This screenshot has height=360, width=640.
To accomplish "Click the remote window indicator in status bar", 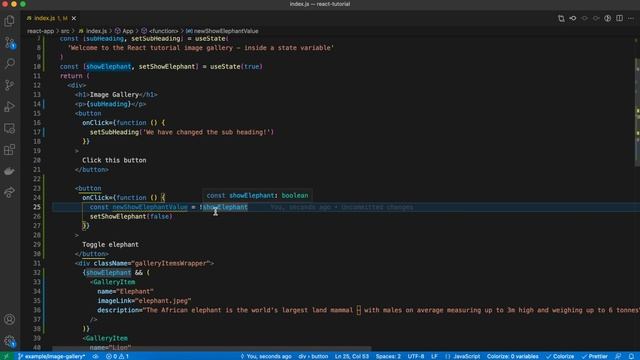I will [6, 356].
